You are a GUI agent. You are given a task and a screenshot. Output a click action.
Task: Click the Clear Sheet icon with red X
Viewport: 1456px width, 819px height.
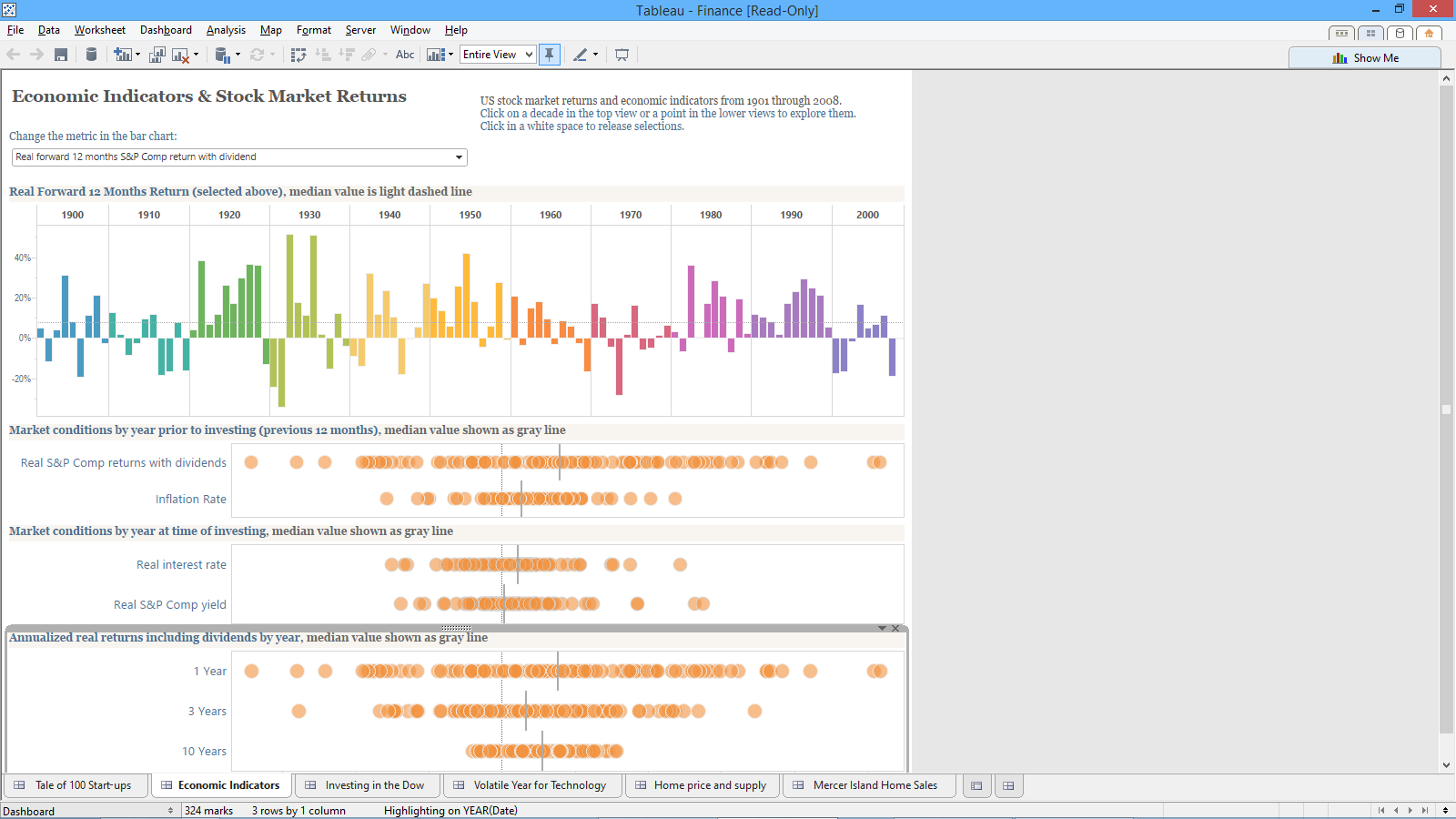coord(180,55)
